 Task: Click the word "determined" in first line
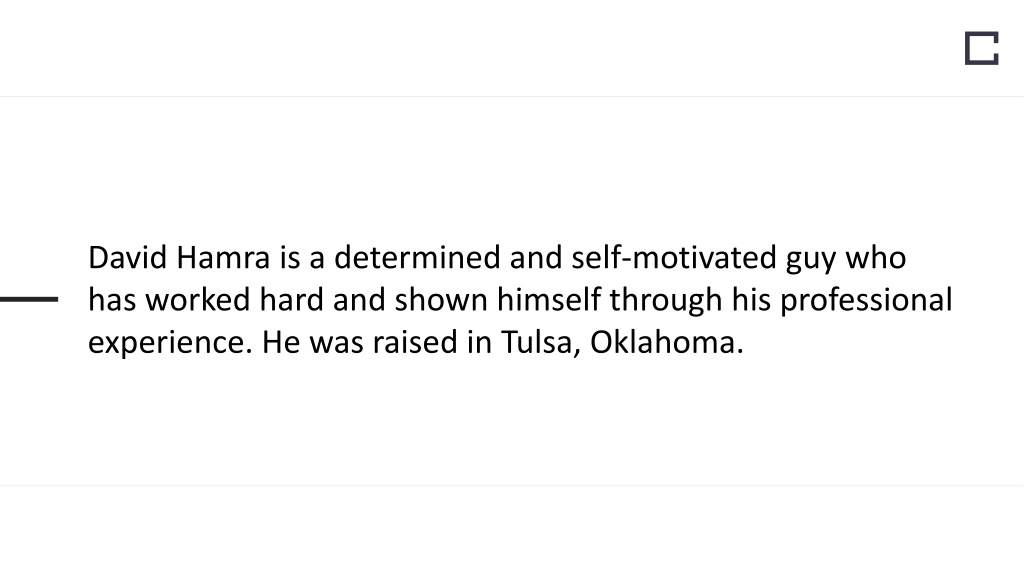click(x=417, y=257)
